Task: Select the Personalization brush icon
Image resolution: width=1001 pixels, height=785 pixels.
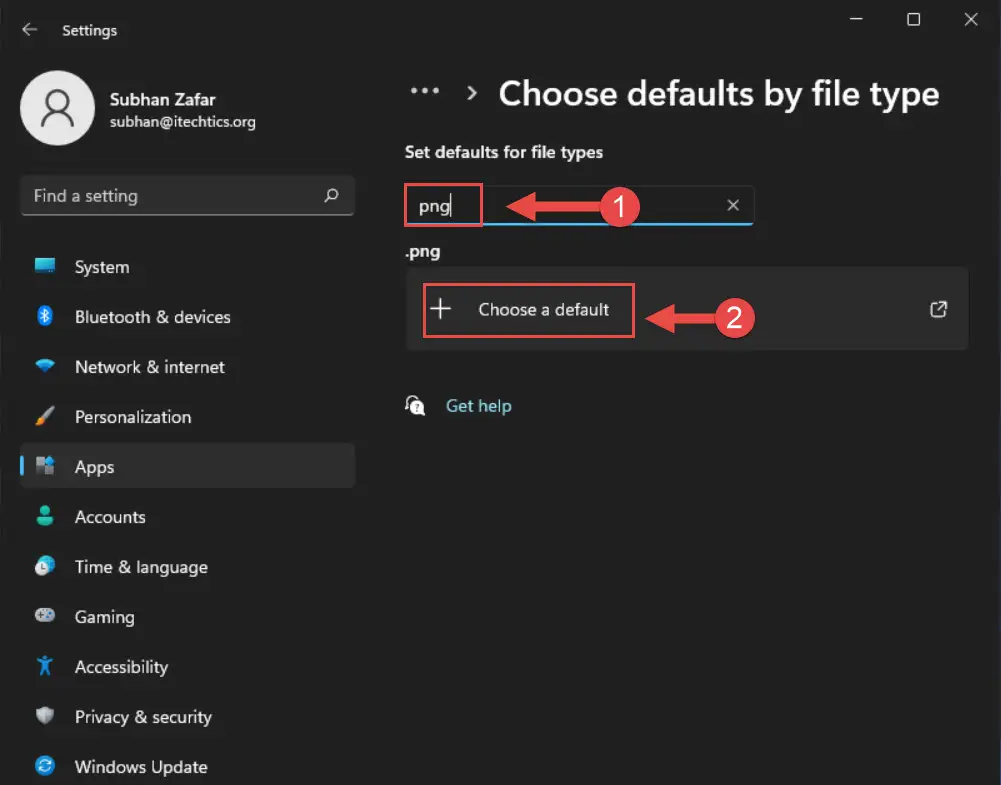Action: point(45,417)
